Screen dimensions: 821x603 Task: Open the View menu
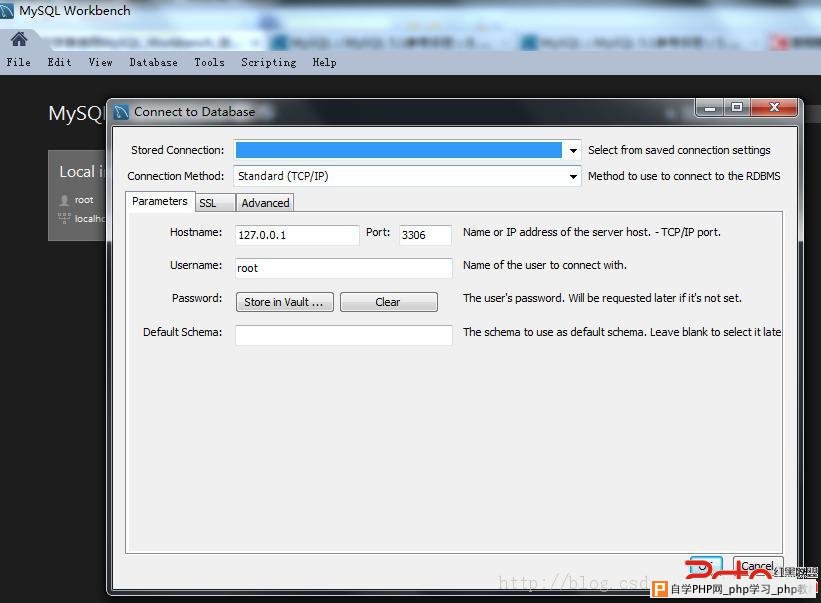[x=101, y=62]
